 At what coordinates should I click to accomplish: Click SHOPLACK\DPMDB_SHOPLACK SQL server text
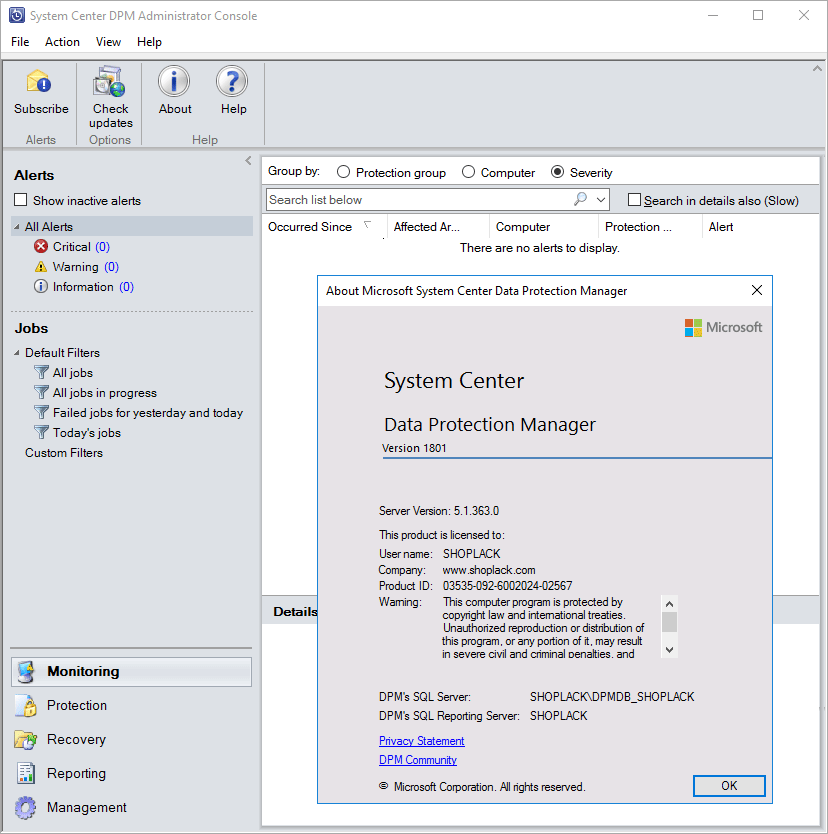click(x=612, y=696)
